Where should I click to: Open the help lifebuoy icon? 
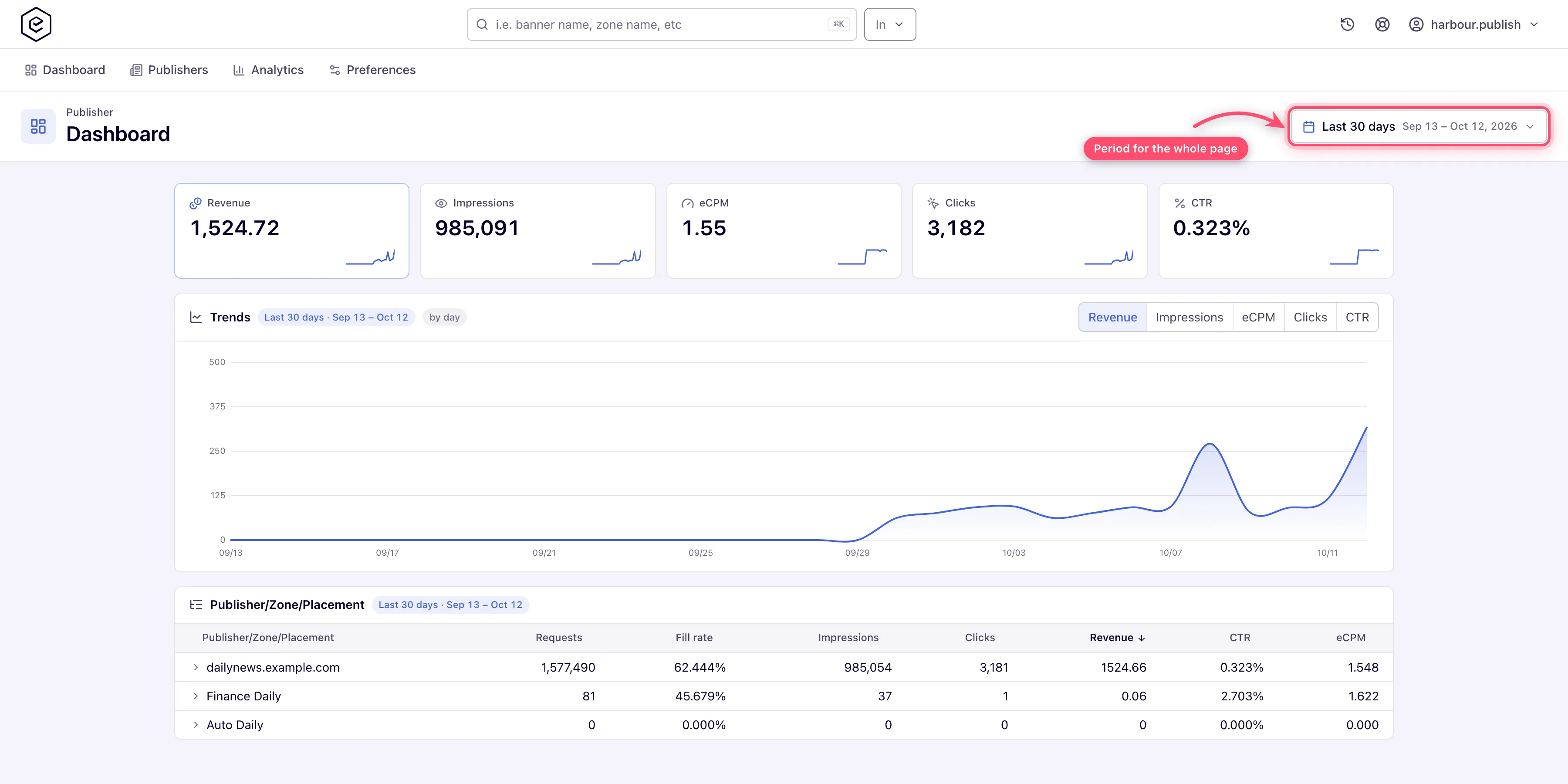point(1382,24)
